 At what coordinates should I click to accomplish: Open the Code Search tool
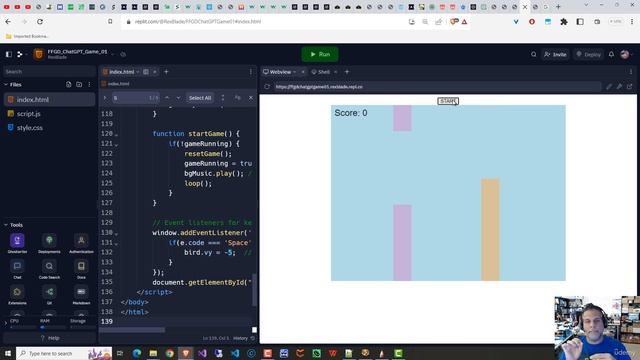click(49, 269)
